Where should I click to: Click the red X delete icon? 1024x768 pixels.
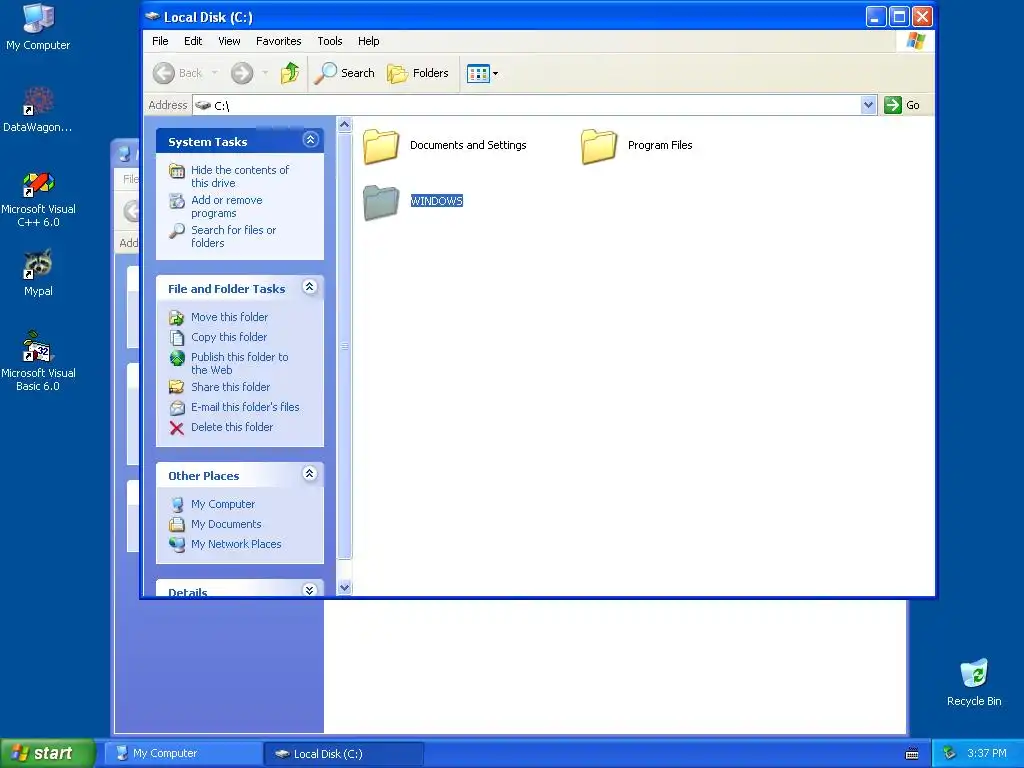coord(176,428)
